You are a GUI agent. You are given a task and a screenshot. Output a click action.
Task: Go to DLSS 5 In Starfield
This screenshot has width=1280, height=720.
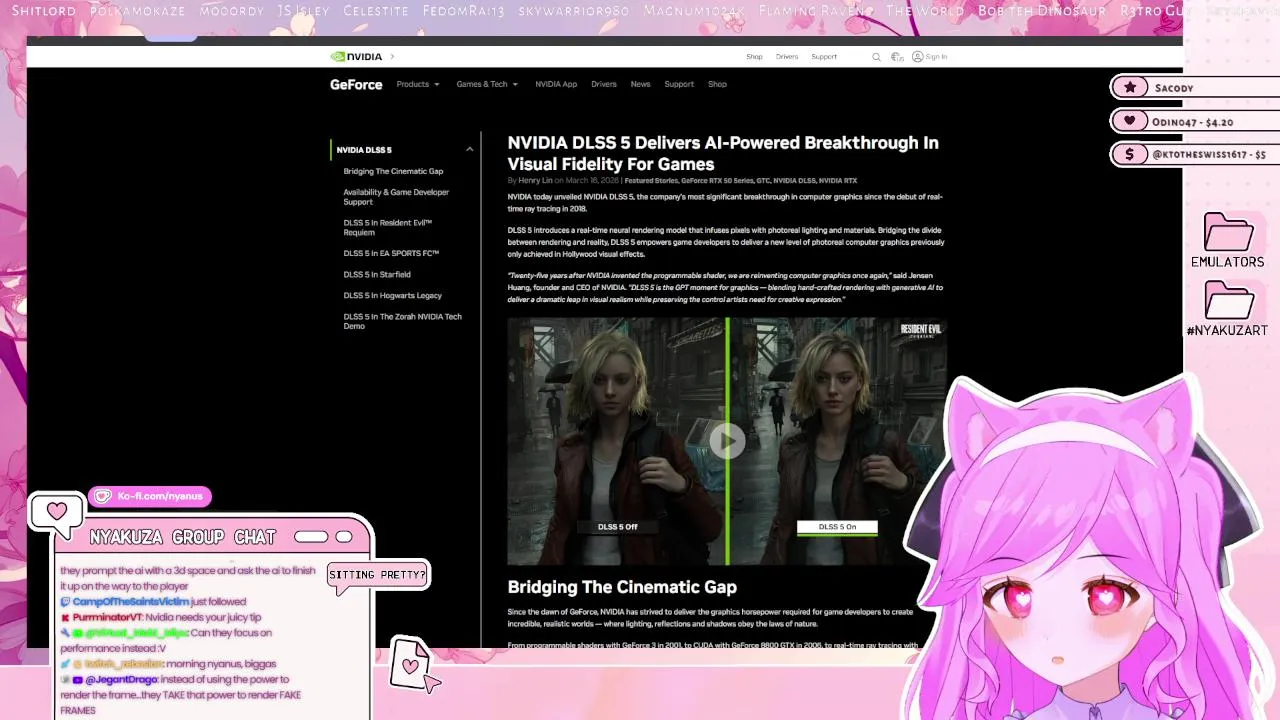[x=377, y=275]
